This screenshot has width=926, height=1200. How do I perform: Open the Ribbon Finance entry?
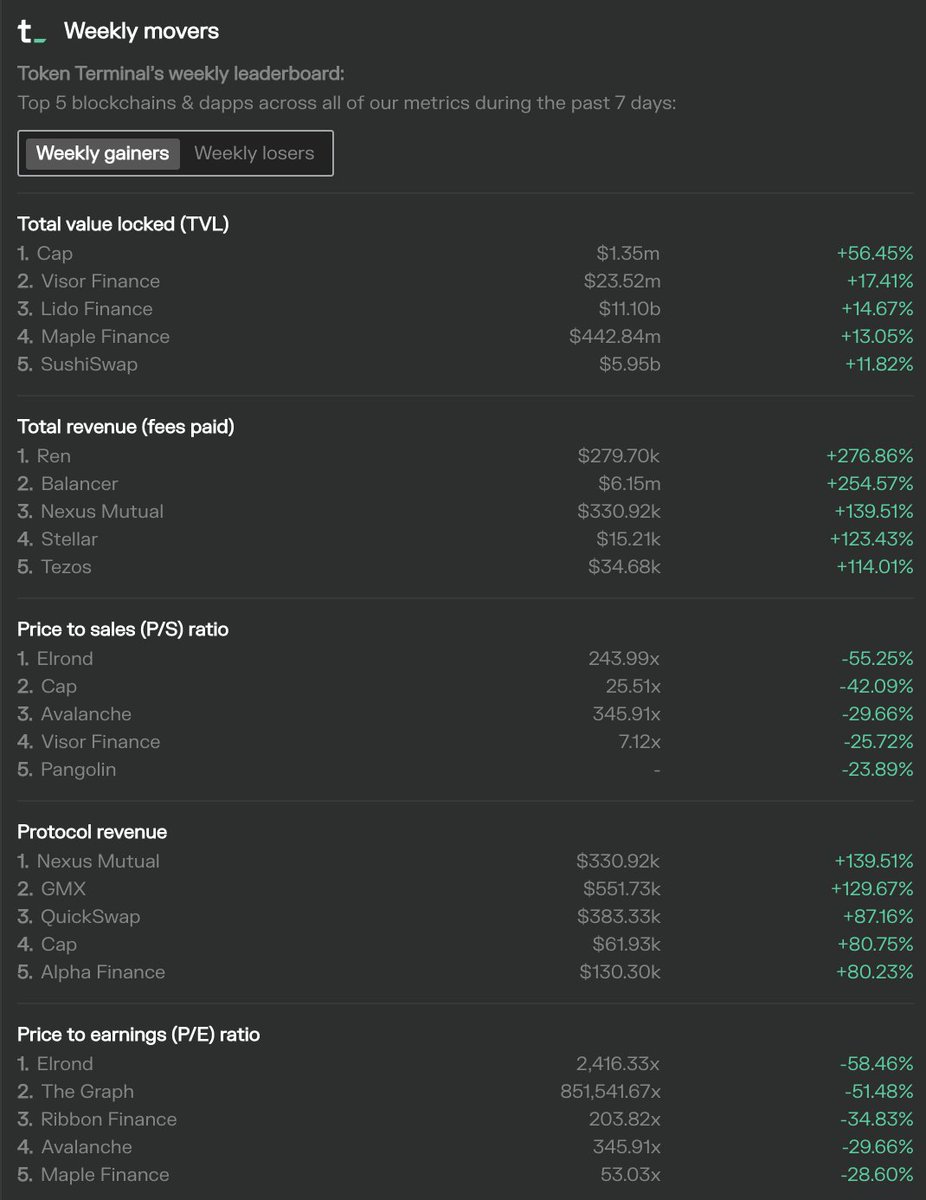click(108, 1119)
